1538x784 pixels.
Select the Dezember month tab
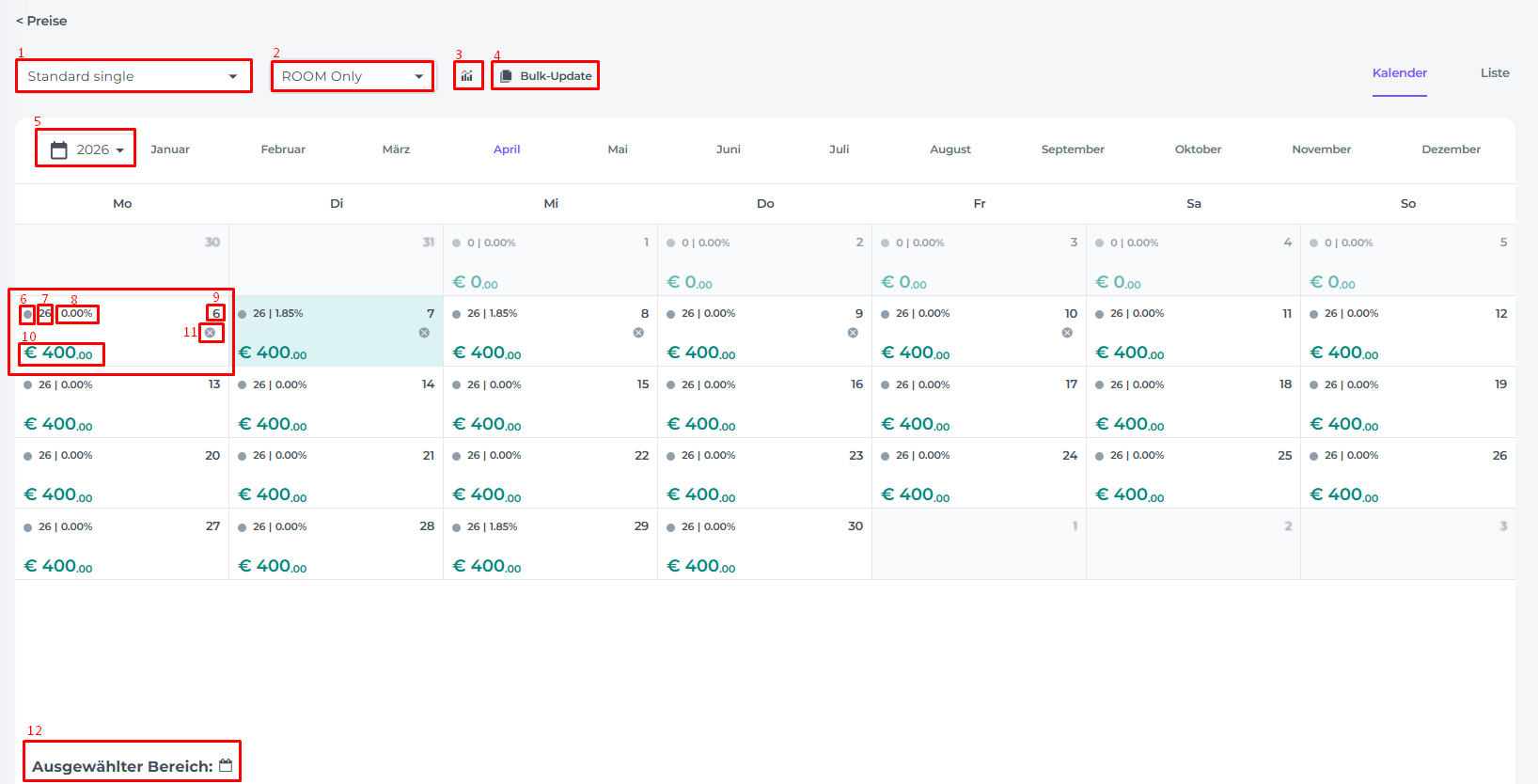[x=1450, y=149]
